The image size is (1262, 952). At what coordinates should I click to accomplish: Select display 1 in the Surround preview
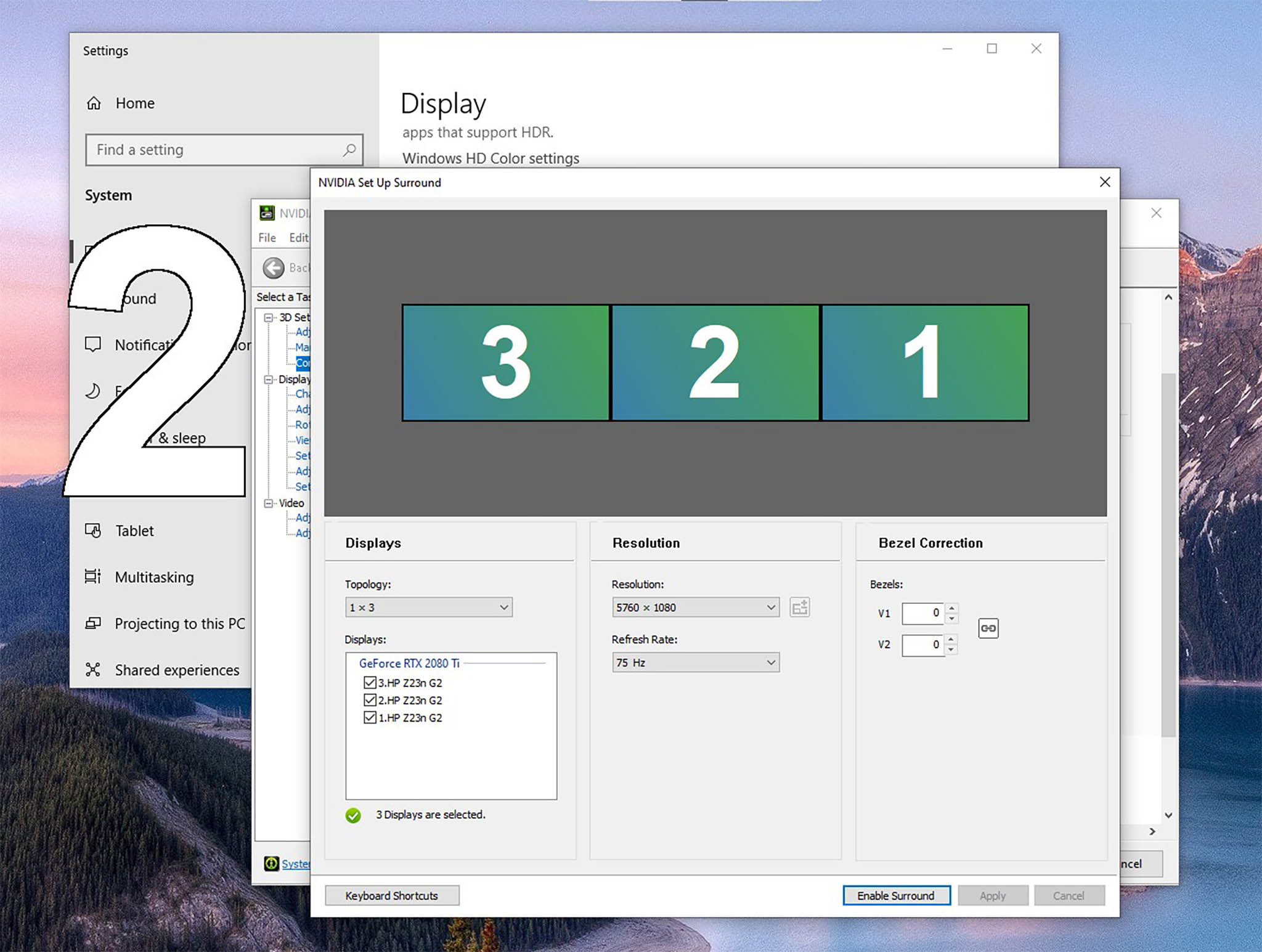pyautogui.click(x=925, y=362)
